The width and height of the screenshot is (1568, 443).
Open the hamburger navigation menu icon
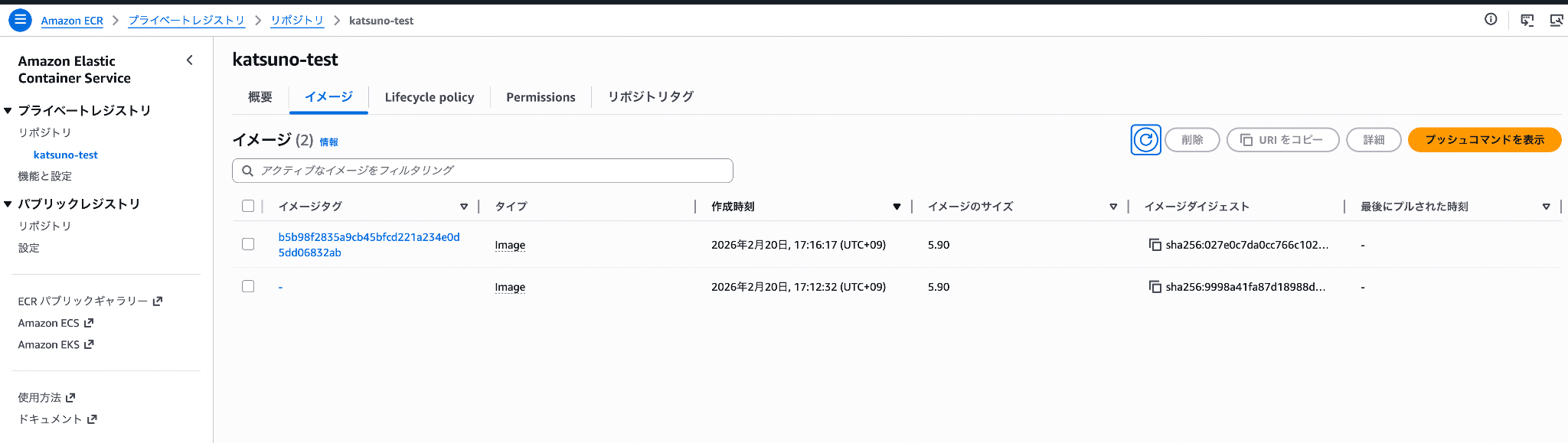[20, 20]
